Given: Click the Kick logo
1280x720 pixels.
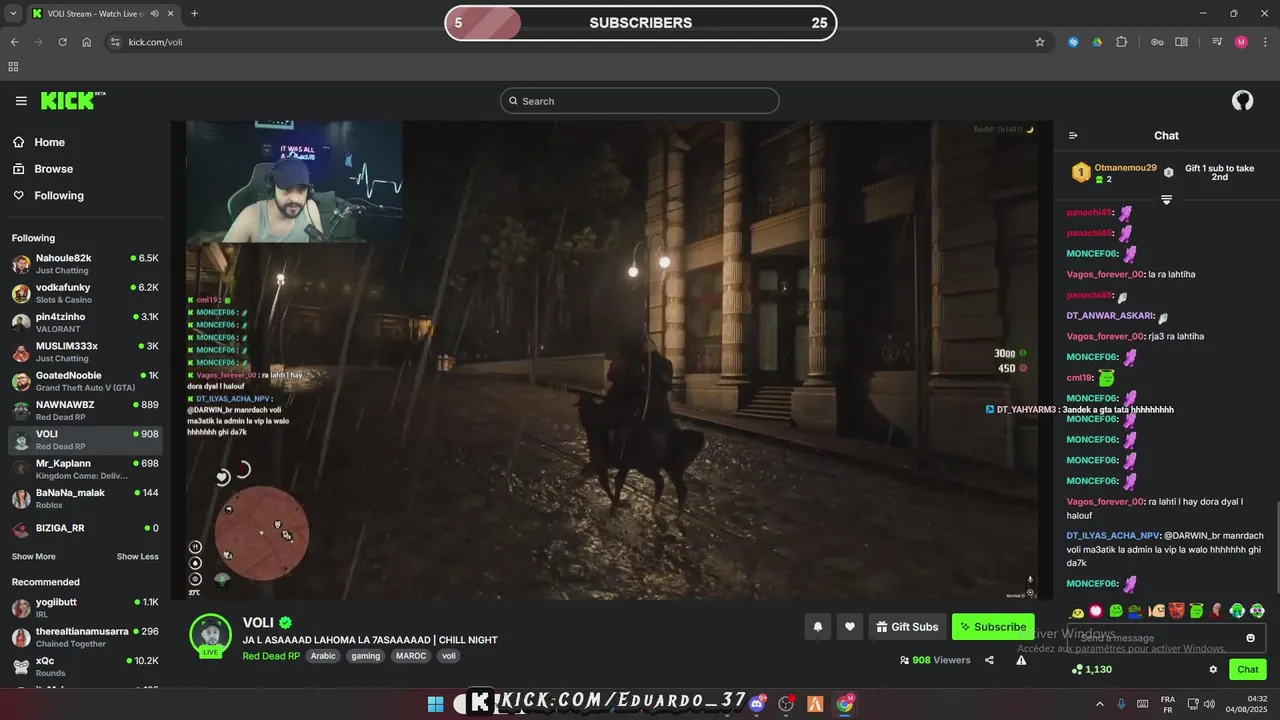Looking at the screenshot, I should pyautogui.click(x=72, y=100).
